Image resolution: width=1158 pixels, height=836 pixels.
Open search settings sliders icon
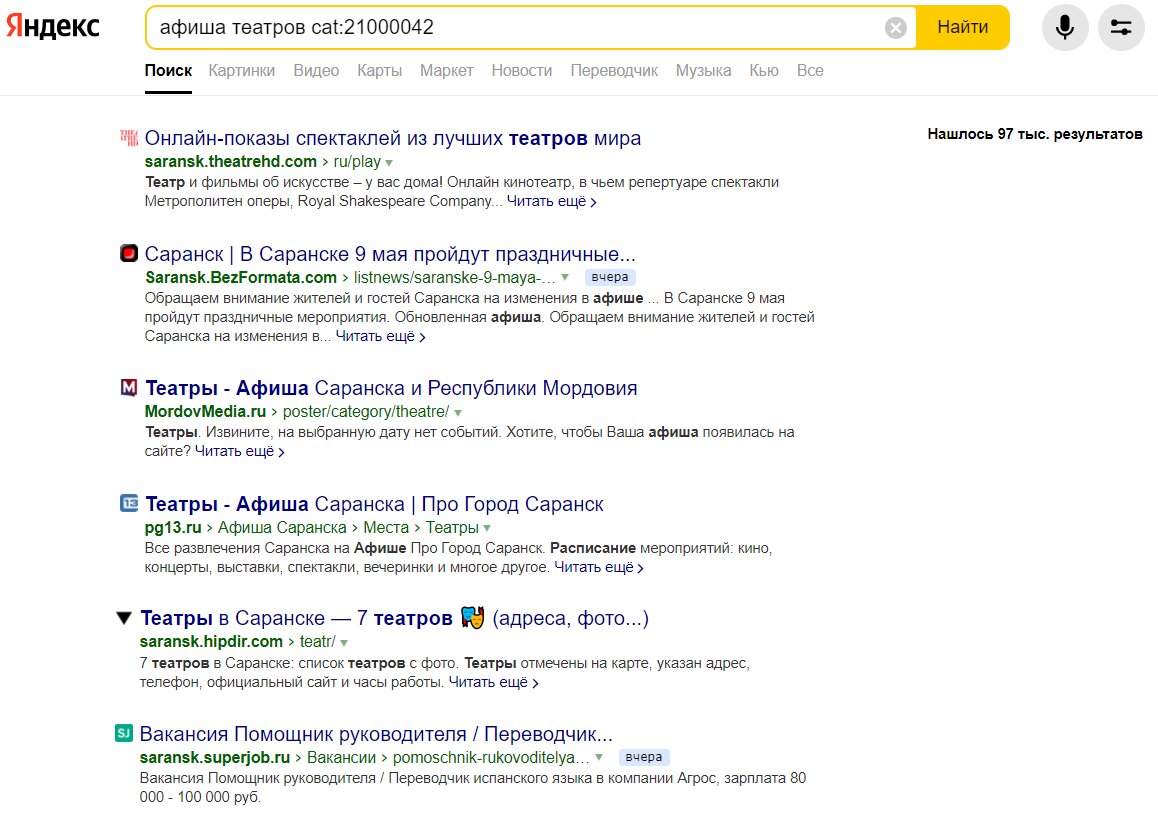[x=1120, y=27]
